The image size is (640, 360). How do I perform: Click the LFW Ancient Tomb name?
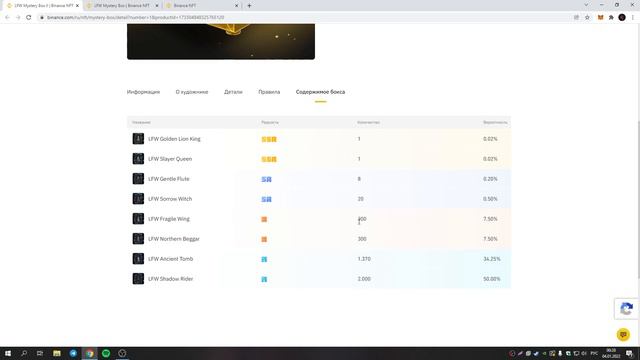[171, 259]
